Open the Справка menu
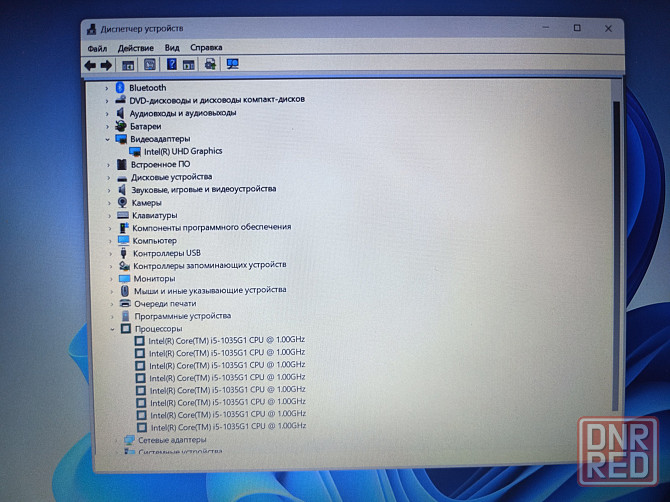 (x=206, y=47)
